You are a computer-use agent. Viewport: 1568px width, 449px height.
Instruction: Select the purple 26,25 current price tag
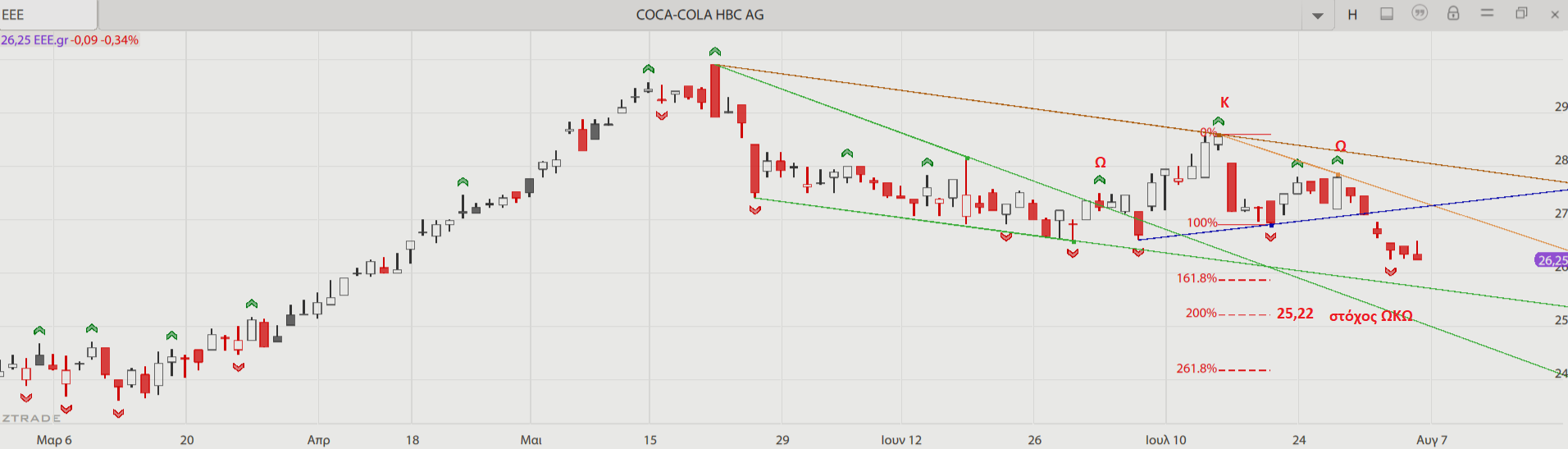tap(1551, 260)
